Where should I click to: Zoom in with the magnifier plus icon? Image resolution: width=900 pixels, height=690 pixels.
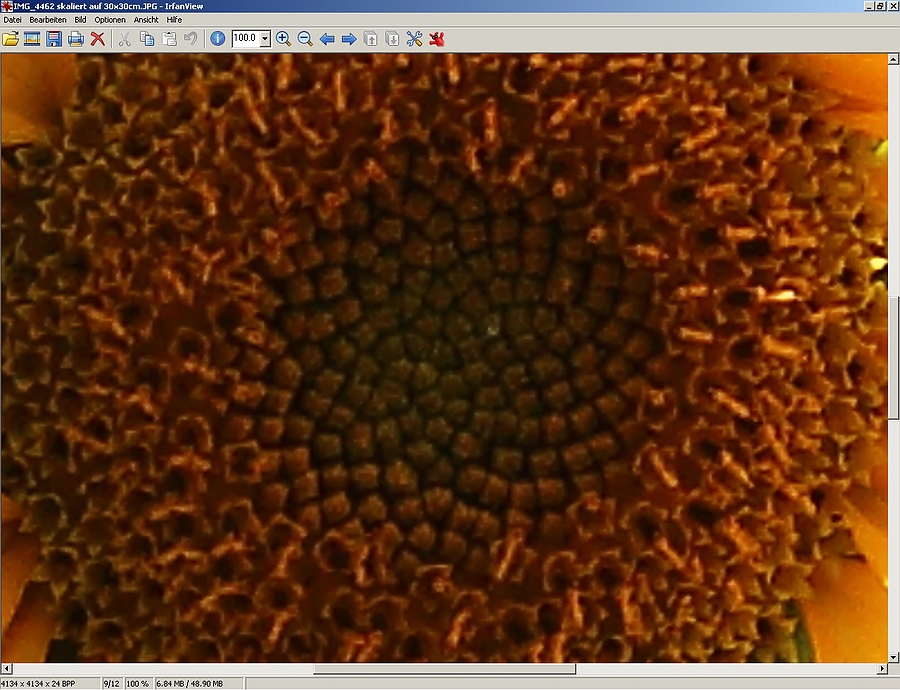(283, 39)
